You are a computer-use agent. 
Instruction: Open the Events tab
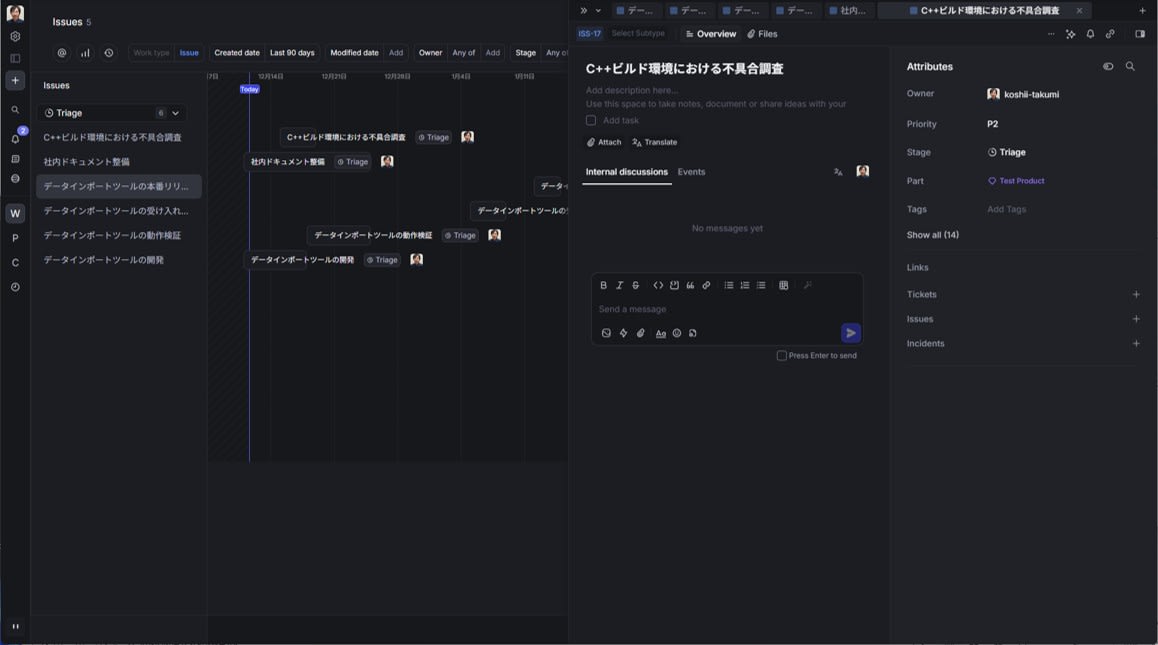click(x=691, y=172)
